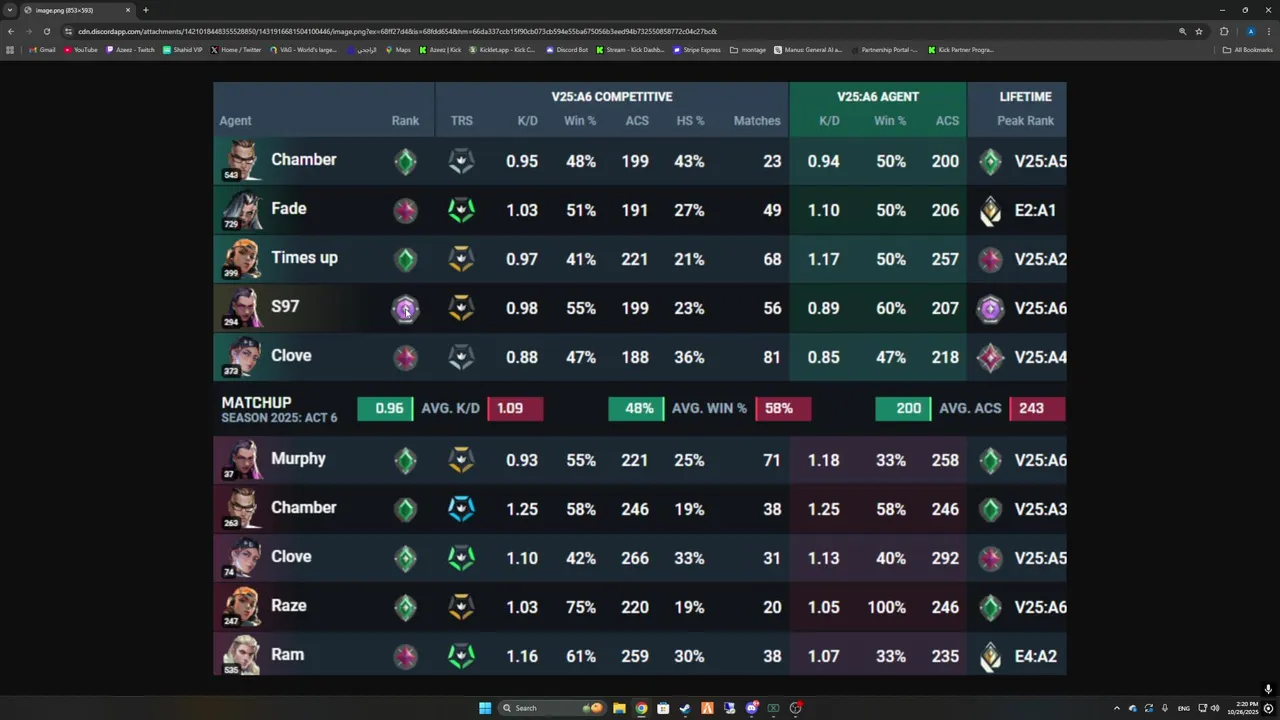Click Raze's agent portrait

(243, 606)
